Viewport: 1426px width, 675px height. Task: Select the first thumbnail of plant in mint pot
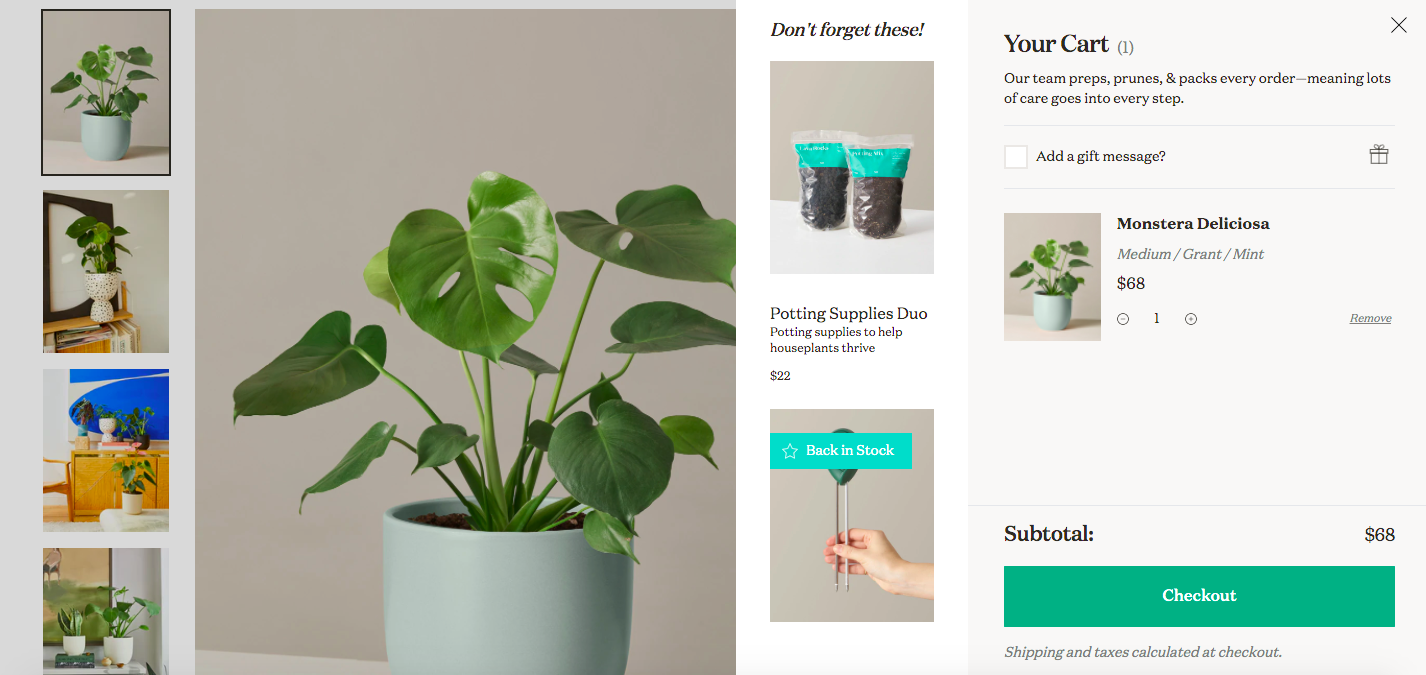click(106, 93)
